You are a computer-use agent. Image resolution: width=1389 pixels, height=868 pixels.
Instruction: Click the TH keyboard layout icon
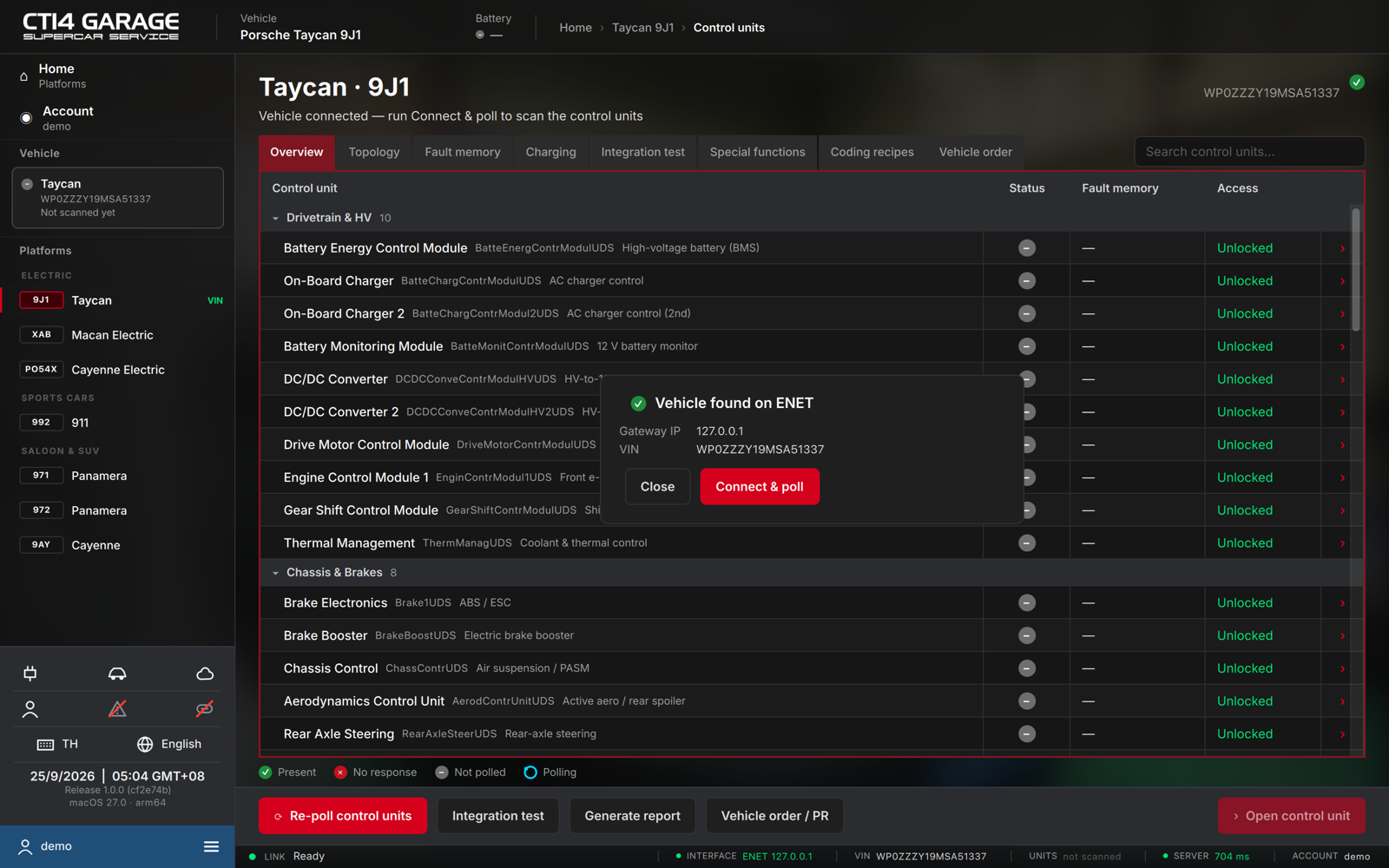(45, 745)
